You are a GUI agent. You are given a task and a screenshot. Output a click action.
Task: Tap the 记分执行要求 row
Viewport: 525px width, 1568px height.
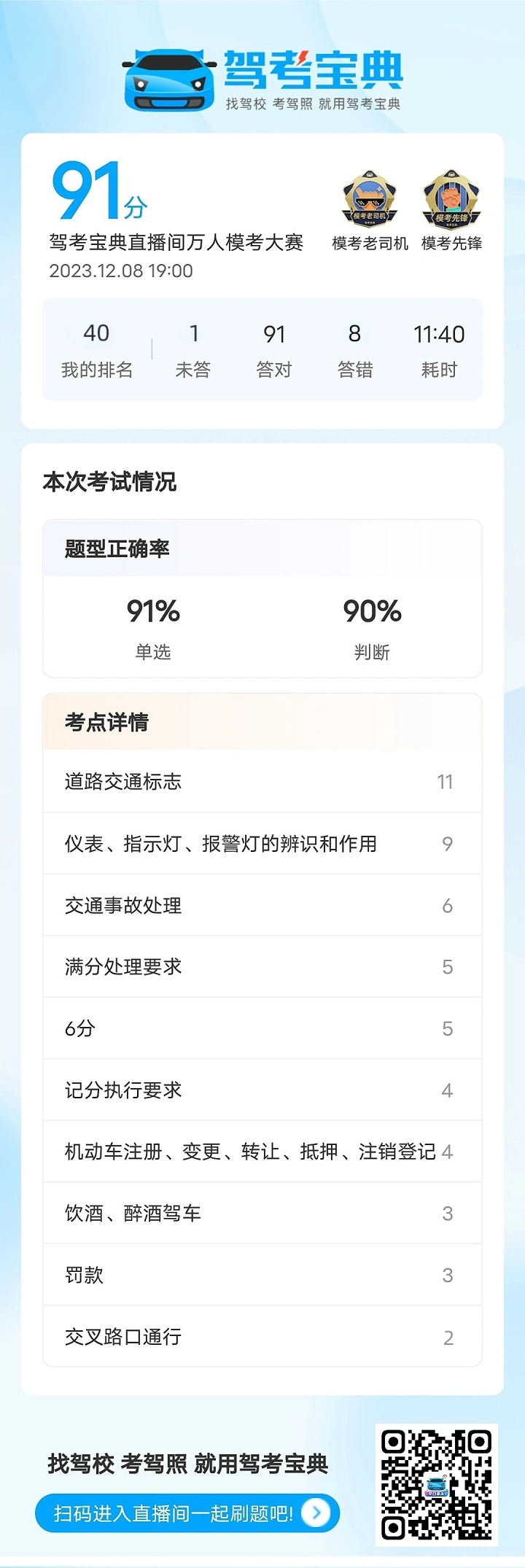tap(262, 1090)
